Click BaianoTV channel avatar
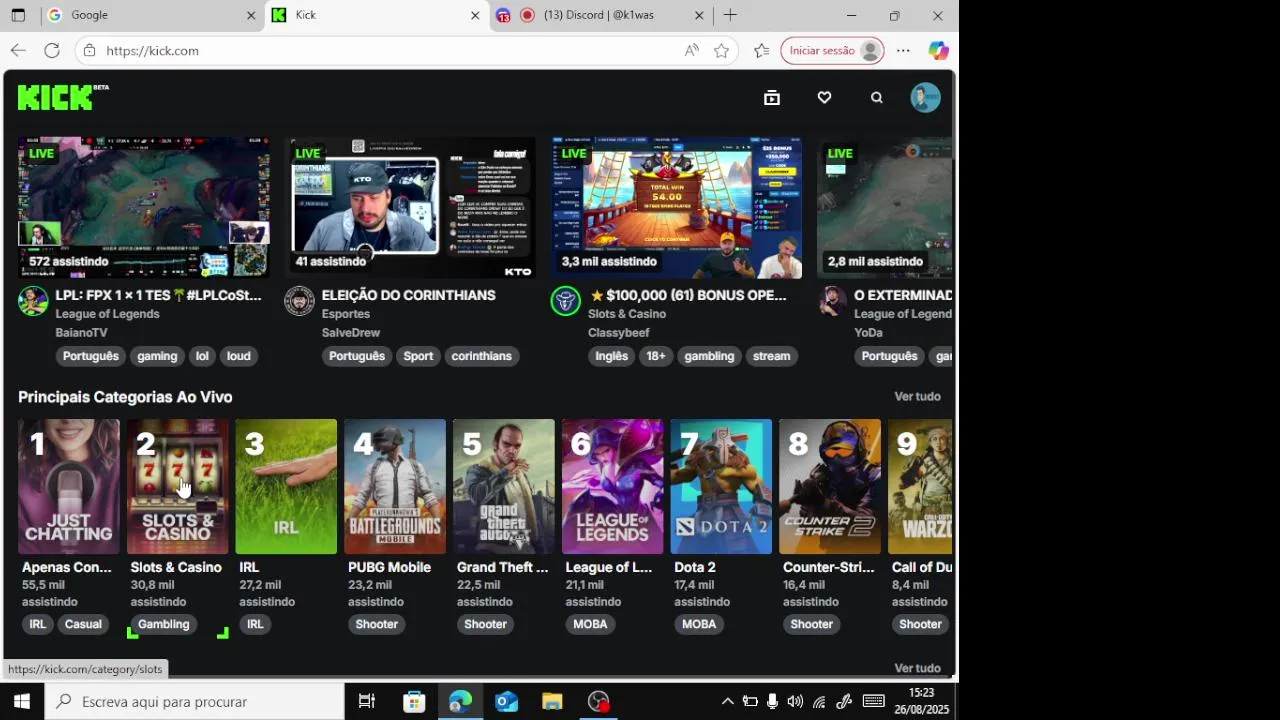 click(x=33, y=301)
